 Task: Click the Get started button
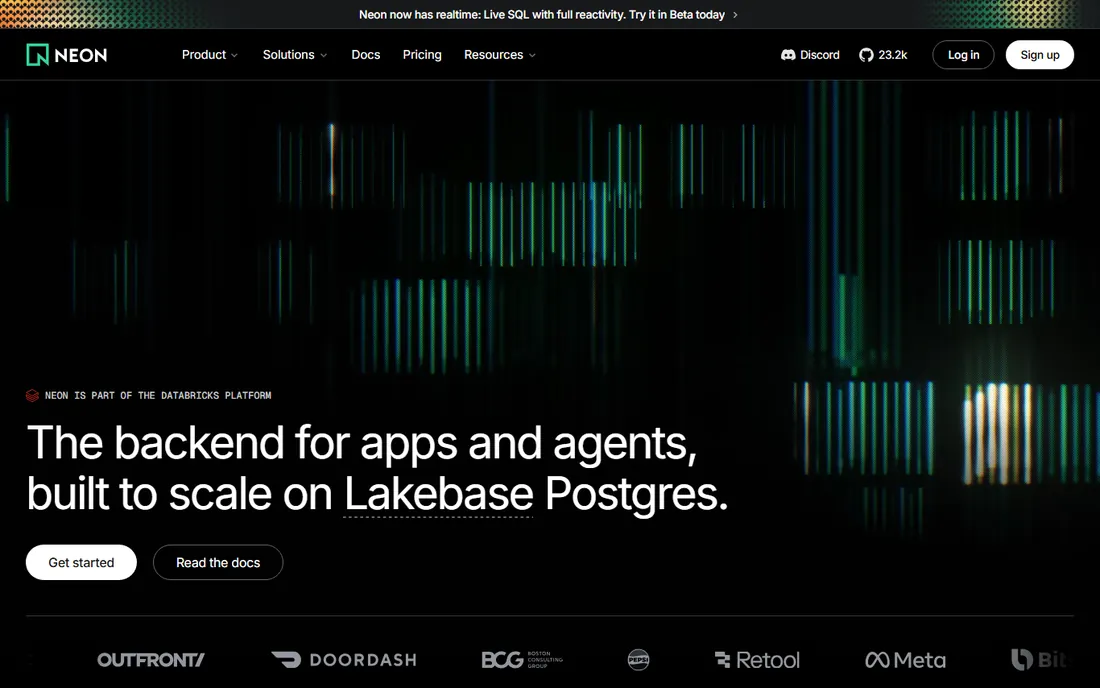coord(81,562)
